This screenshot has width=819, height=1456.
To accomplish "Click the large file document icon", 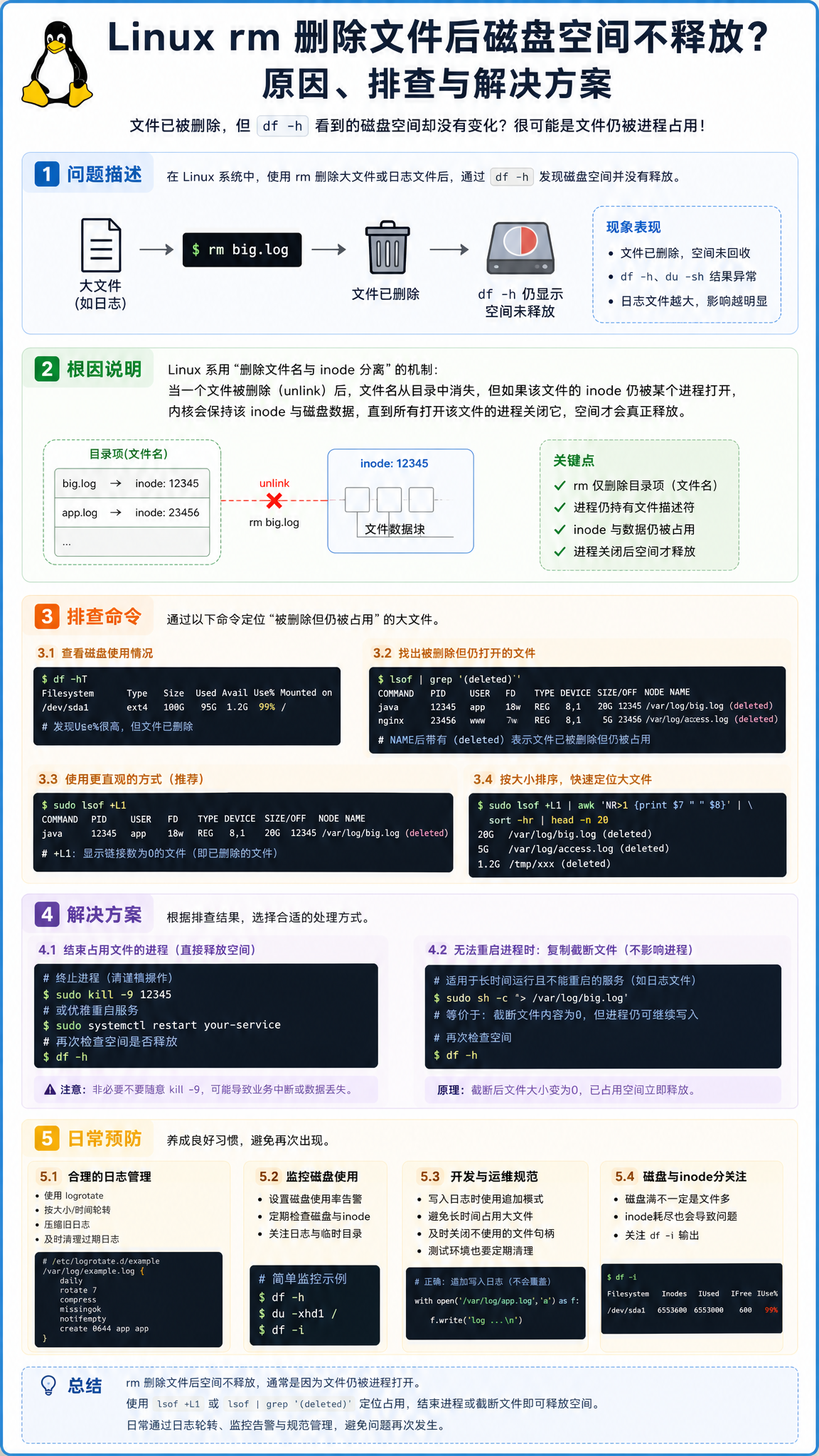I will tap(101, 245).
